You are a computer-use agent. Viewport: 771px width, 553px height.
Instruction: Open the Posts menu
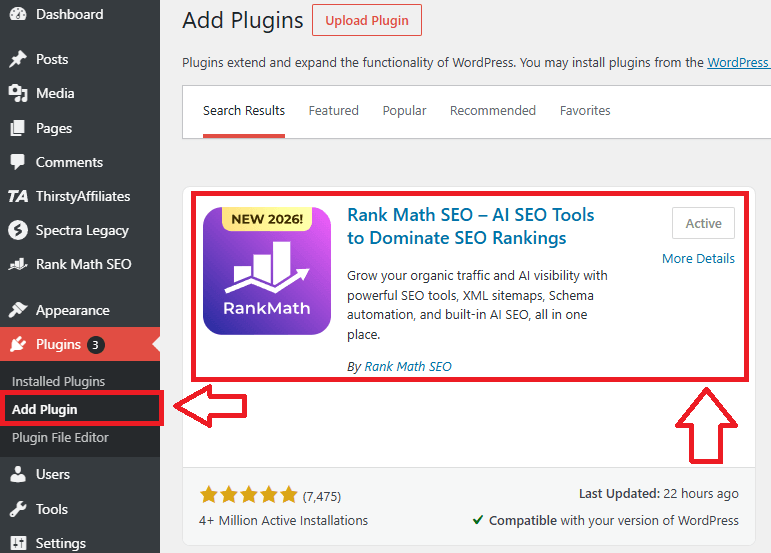tap(80, 59)
